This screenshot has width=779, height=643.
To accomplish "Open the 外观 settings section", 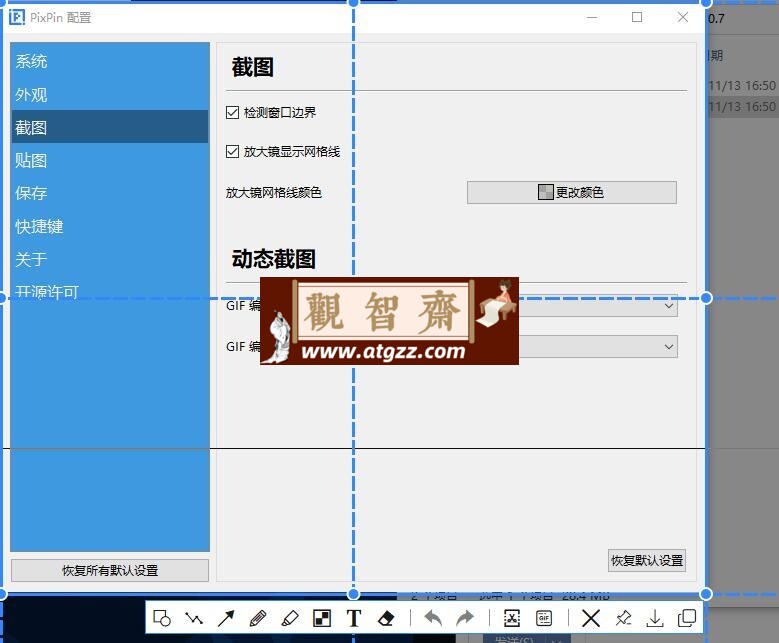I will pyautogui.click(x=110, y=94).
